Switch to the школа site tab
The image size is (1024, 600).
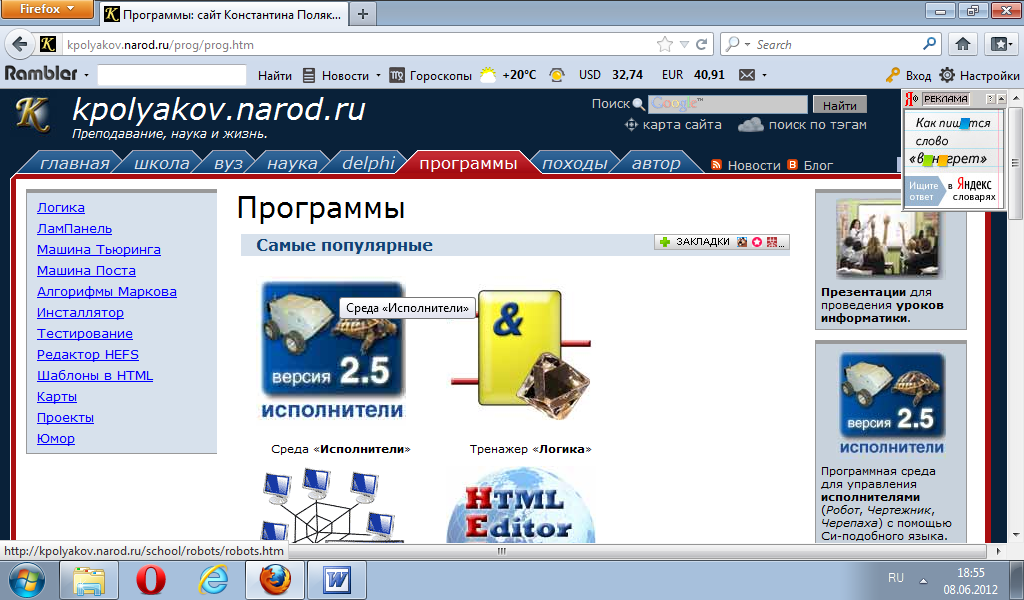coord(161,163)
